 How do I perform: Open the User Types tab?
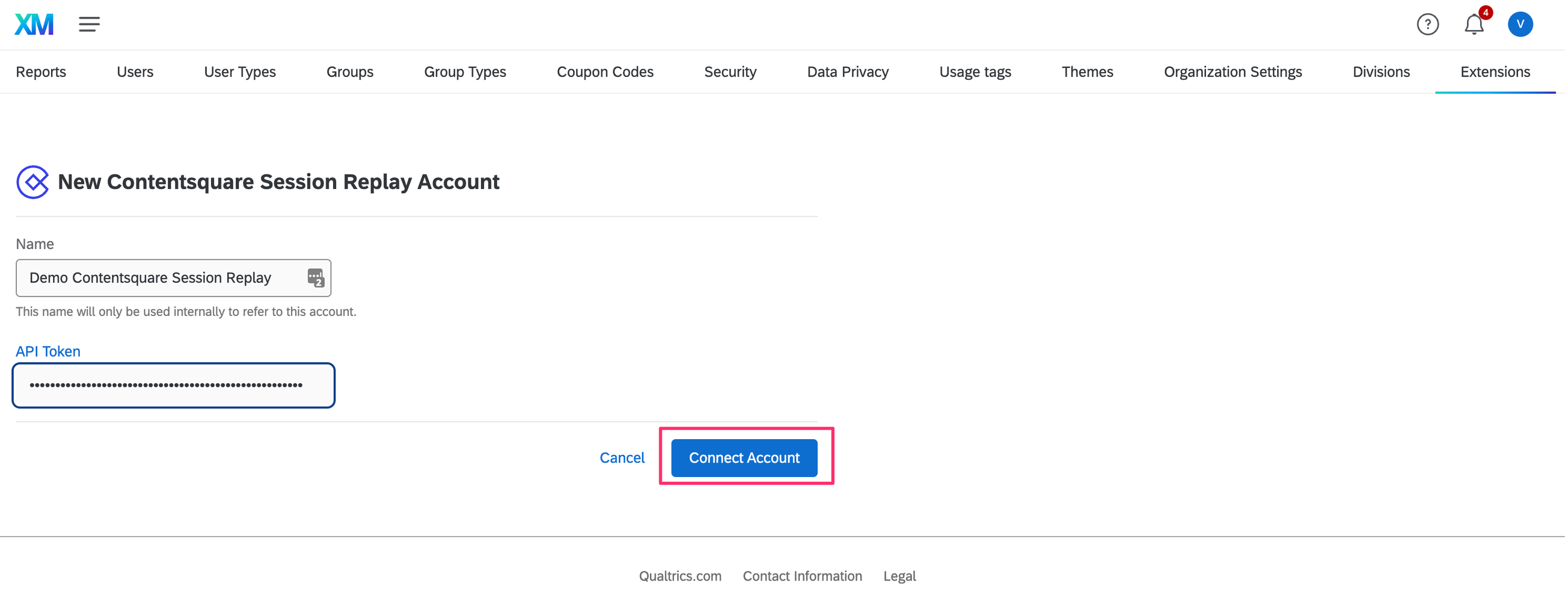click(240, 72)
